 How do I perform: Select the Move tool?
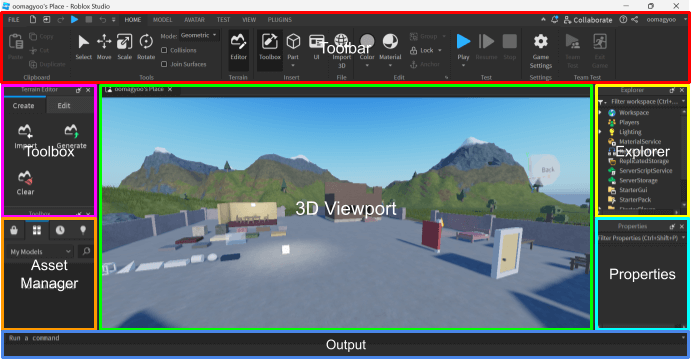point(104,47)
